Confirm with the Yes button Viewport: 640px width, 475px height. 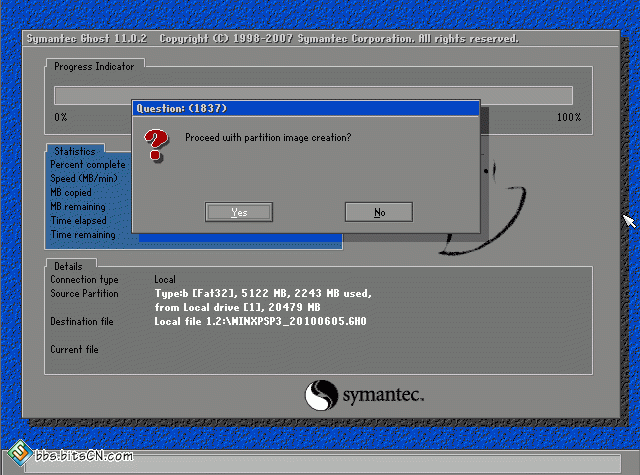pos(239,212)
